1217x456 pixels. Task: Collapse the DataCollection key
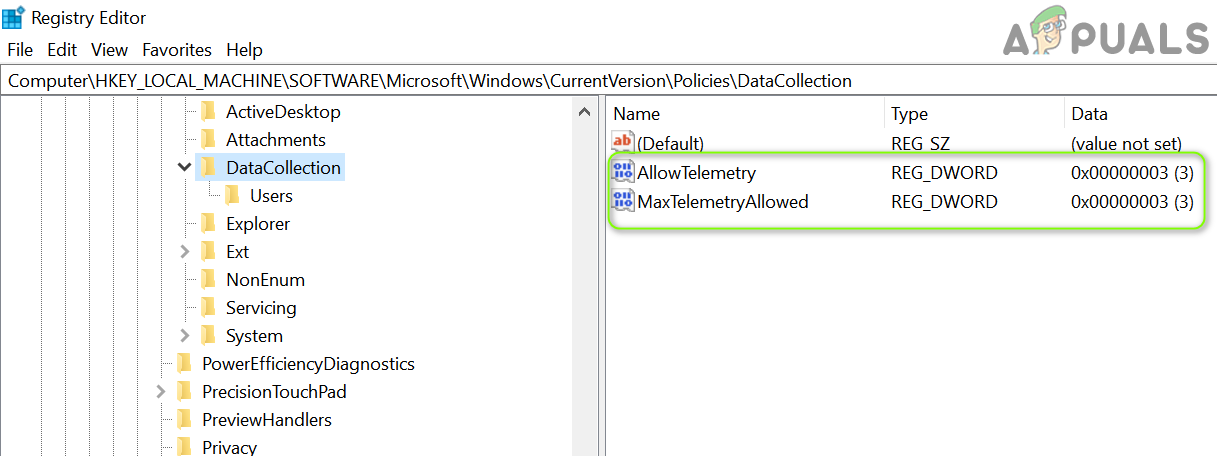184,167
